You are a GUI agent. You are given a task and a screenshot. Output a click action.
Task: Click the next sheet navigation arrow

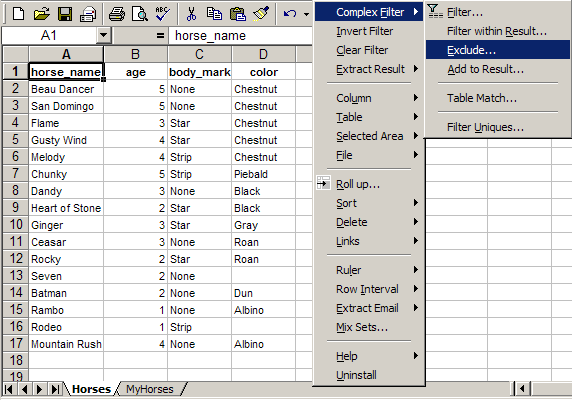coord(39,389)
